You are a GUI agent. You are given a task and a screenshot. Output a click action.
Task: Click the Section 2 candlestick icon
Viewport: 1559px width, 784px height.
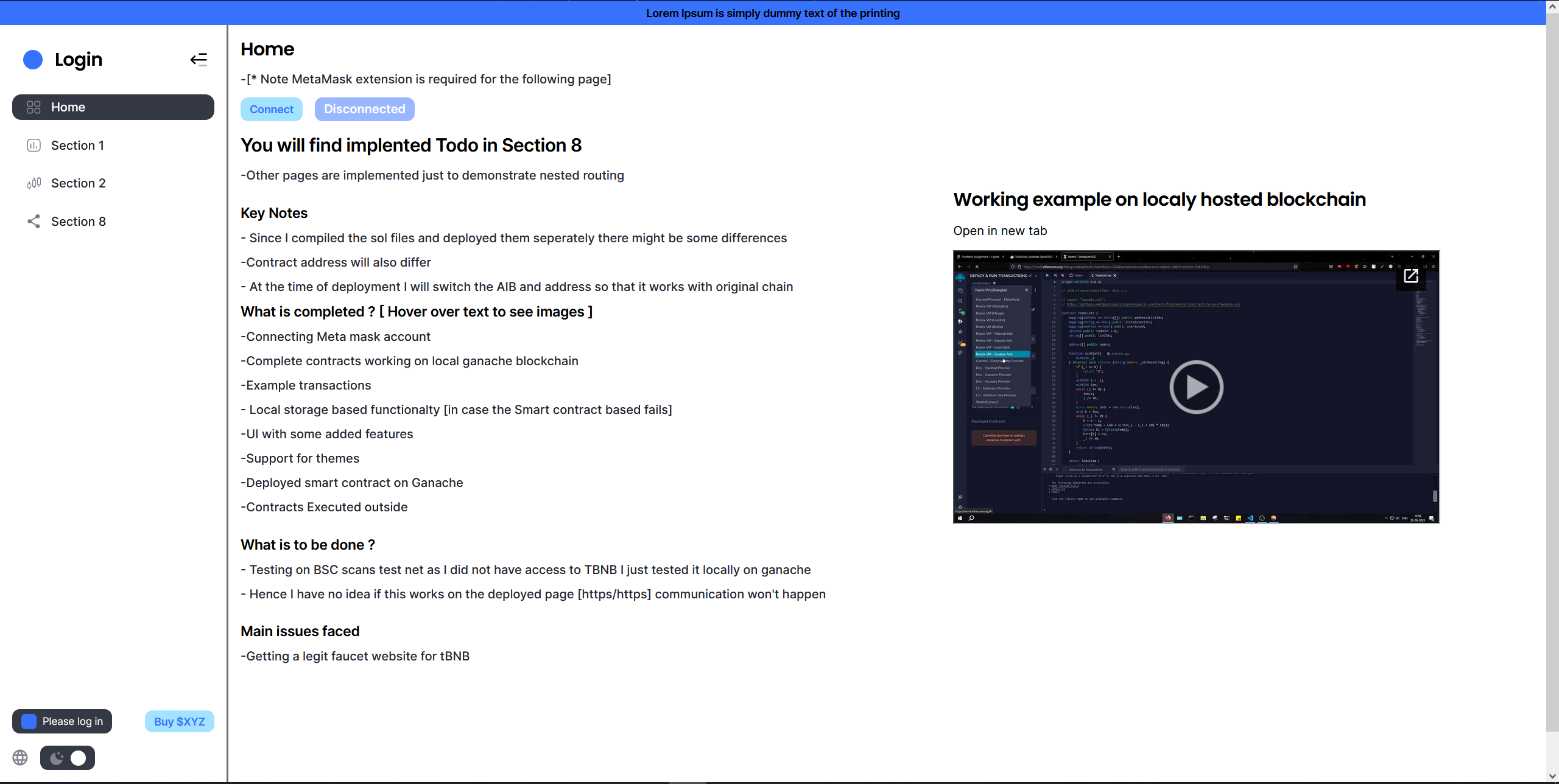pyautogui.click(x=33, y=183)
